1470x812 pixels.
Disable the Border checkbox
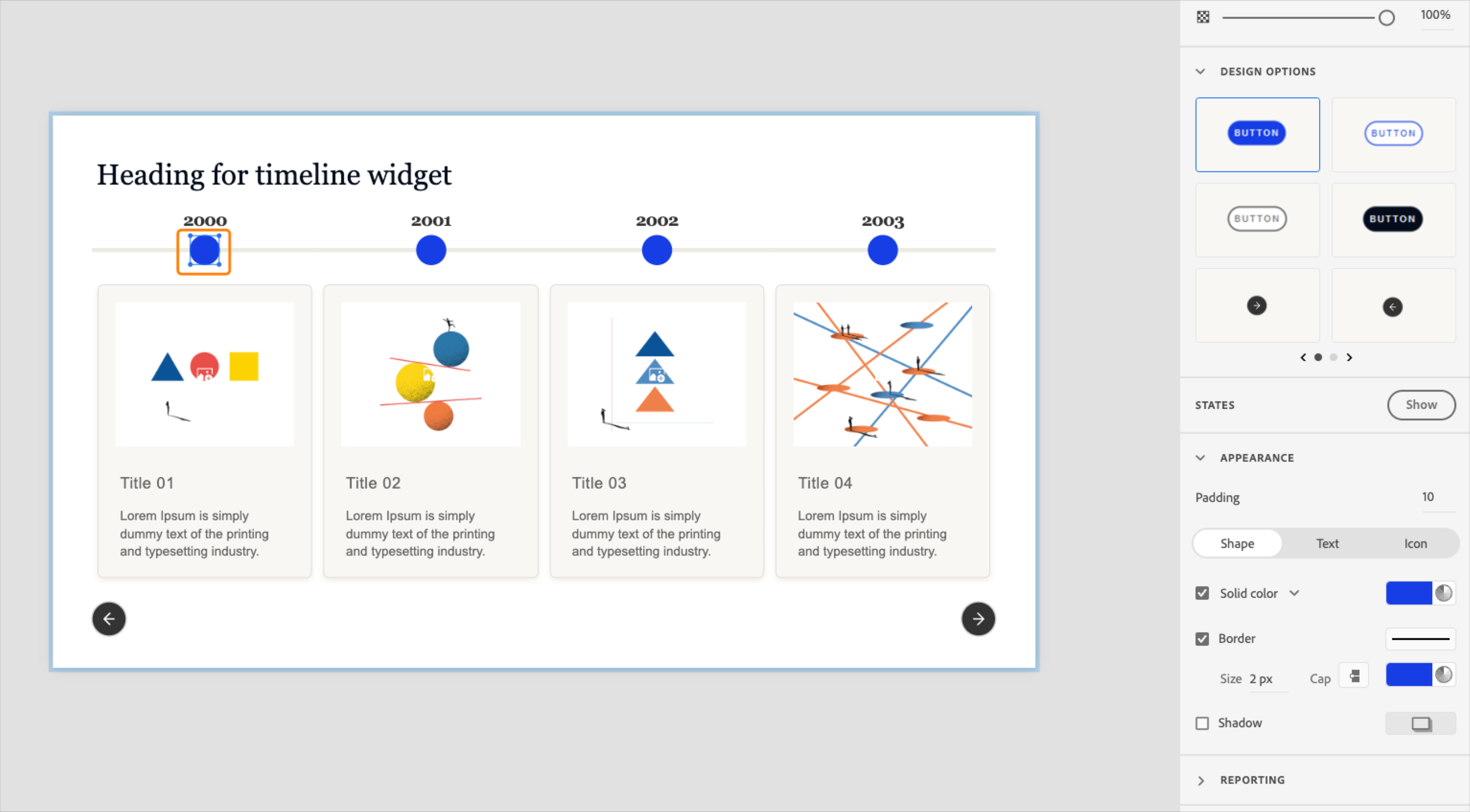click(x=1202, y=638)
